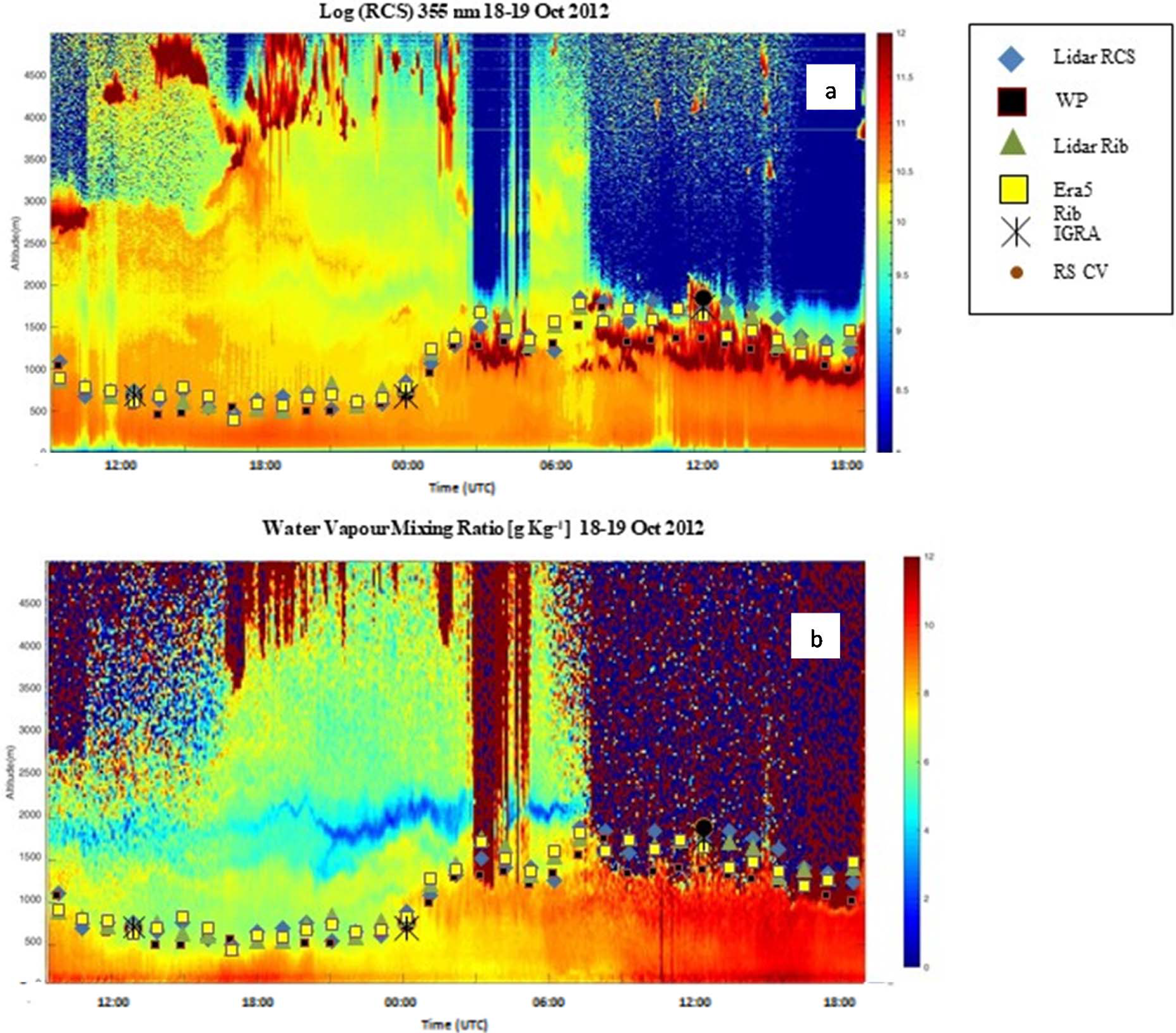
Task: Click the 'Era5' legend text
Action: tap(1072, 190)
